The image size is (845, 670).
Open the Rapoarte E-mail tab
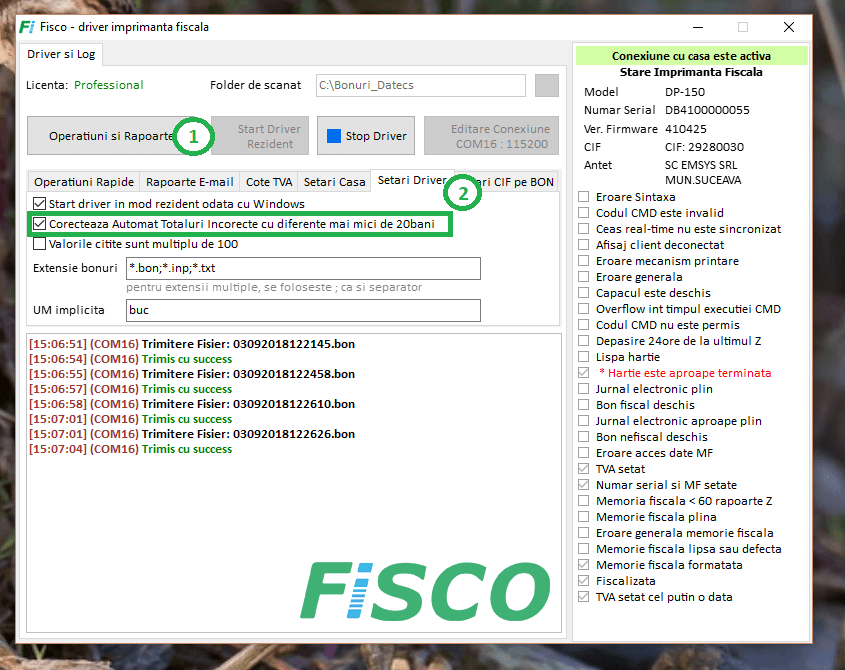(x=190, y=182)
